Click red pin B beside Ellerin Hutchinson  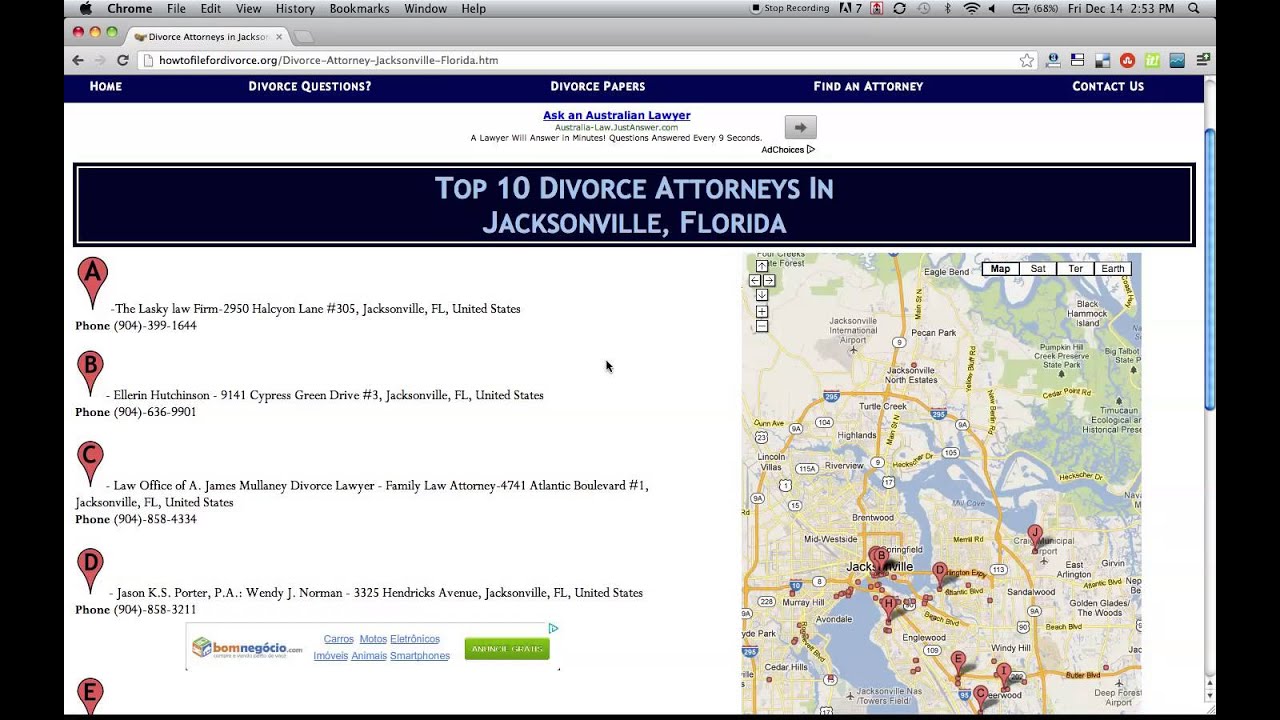[90, 374]
